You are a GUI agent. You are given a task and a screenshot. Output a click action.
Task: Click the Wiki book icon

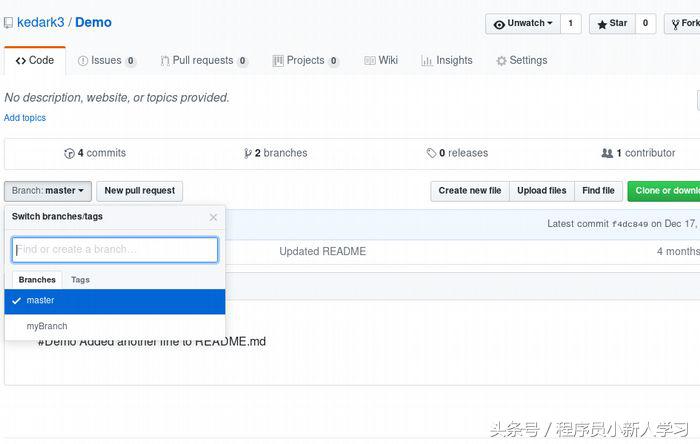[370, 61]
